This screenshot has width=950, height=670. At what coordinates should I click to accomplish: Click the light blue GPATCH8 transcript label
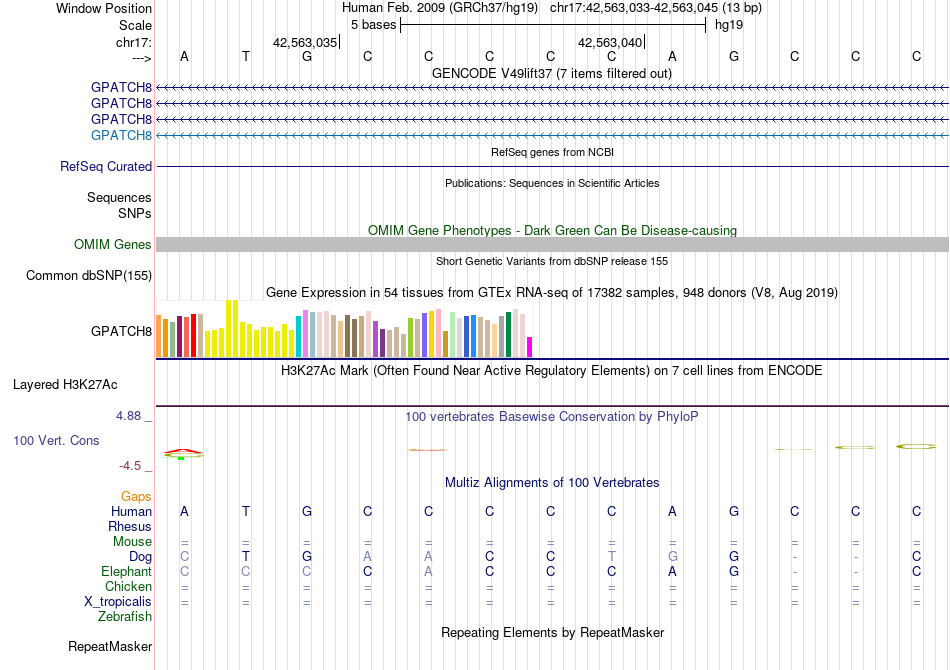[x=121, y=135]
